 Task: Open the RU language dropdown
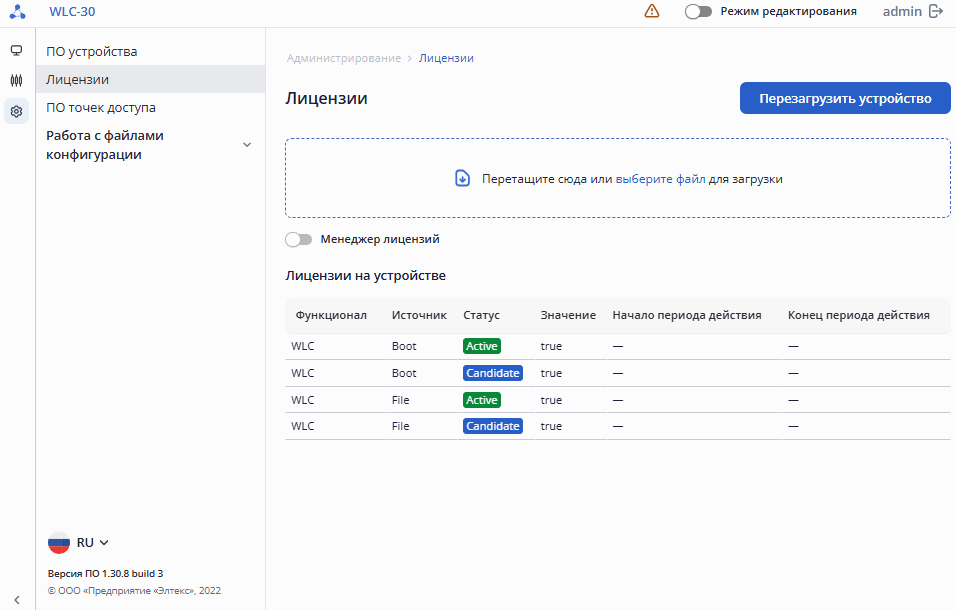92,543
